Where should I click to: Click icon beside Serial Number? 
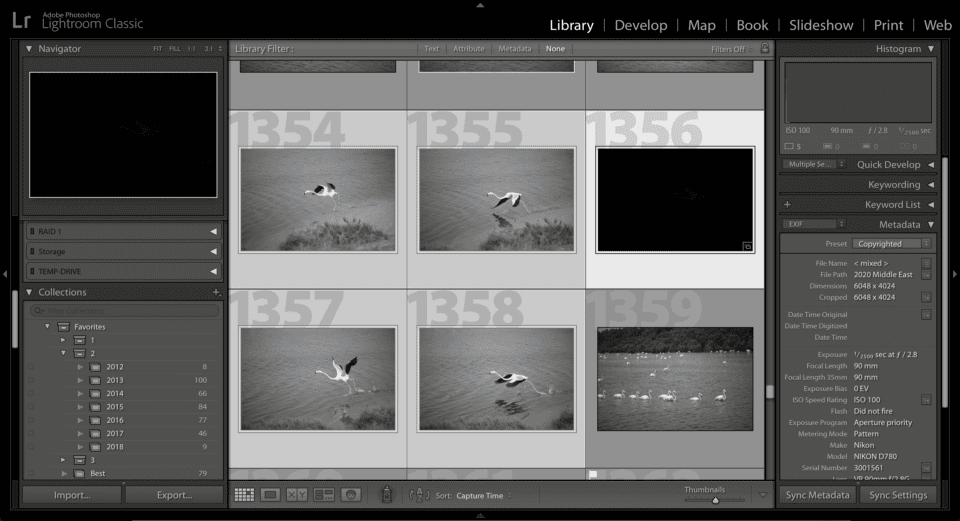tap(926, 468)
